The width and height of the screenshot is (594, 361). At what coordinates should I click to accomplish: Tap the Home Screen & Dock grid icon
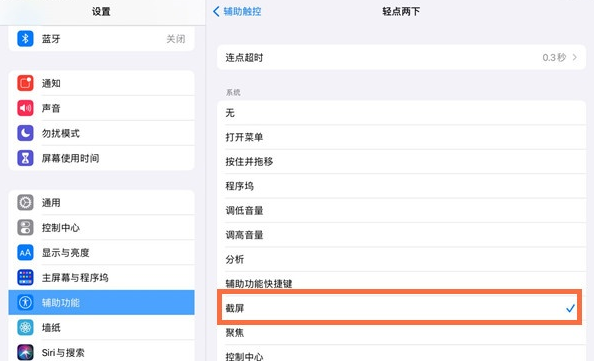tap(25, 278)
